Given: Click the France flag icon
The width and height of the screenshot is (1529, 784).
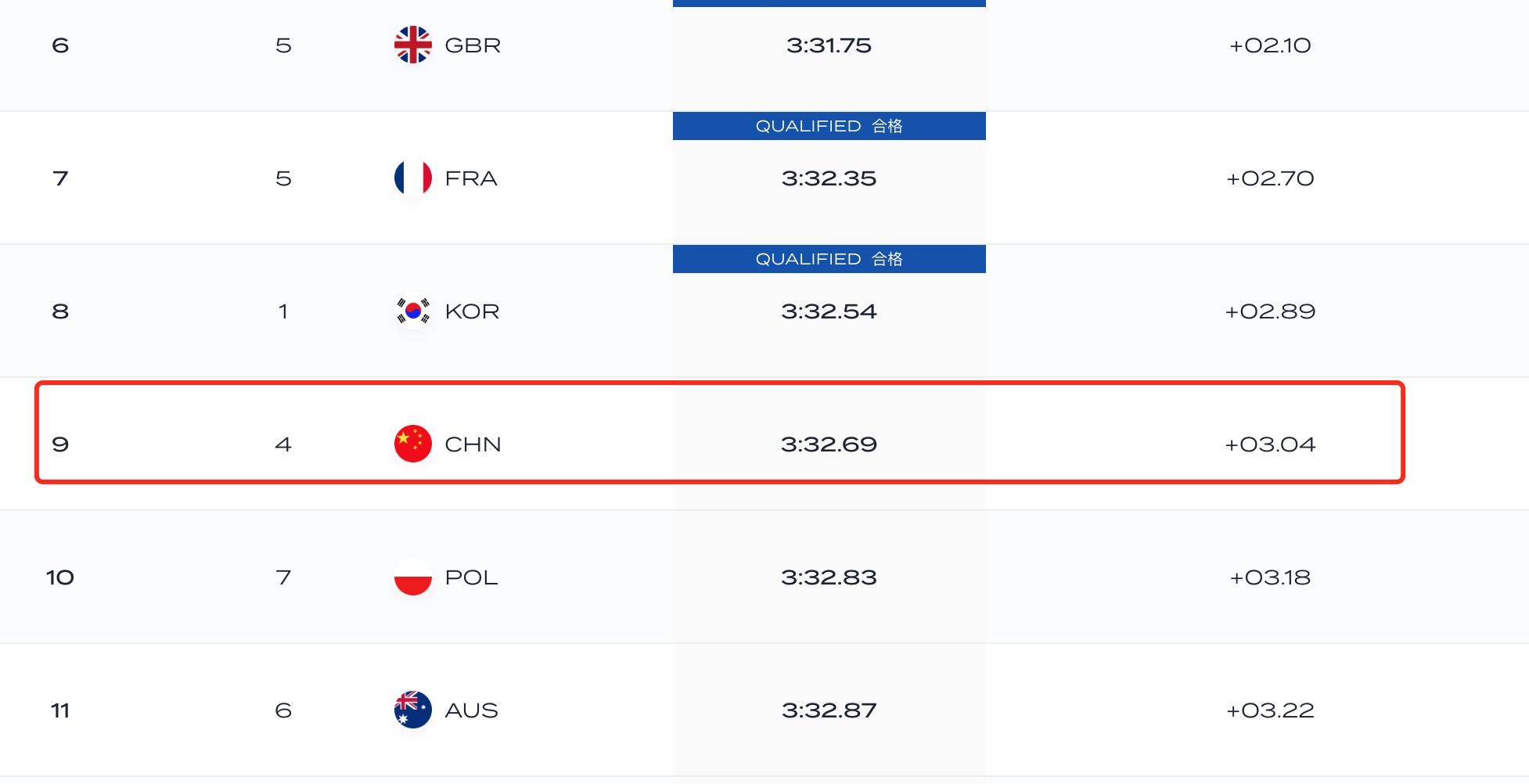Looking at the screenshot, I should [x=412, y=178].
